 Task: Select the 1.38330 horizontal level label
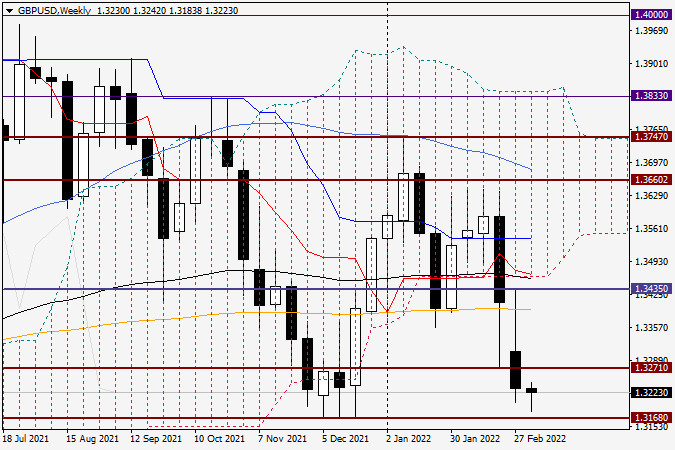tap(652, 96)
